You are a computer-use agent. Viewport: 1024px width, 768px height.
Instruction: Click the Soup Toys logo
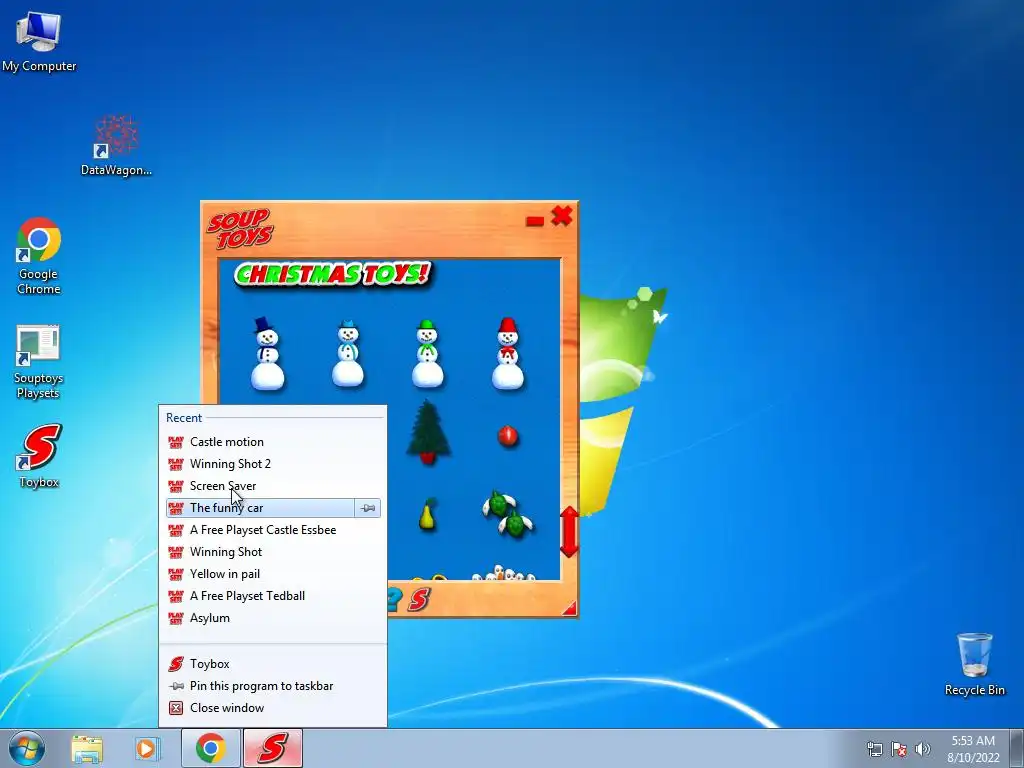[x=241, y=229]
